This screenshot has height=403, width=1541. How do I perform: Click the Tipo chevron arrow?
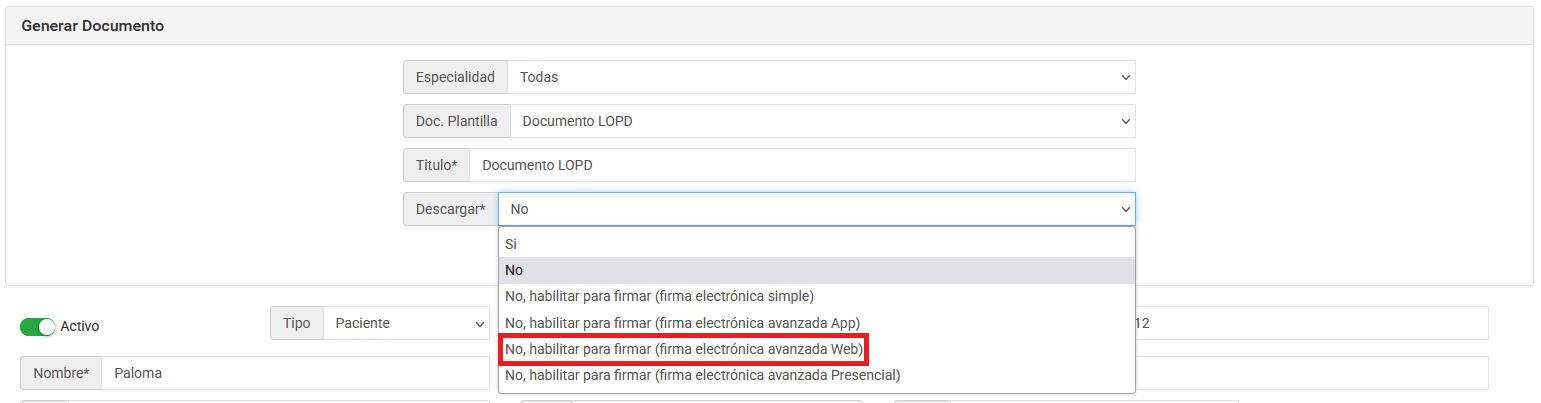pos(479,323)
